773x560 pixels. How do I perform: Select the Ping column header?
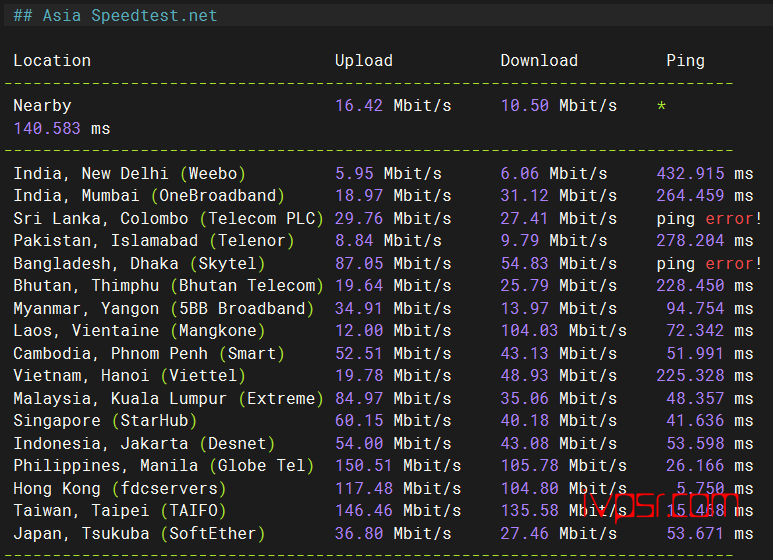(x=686, y=61)
